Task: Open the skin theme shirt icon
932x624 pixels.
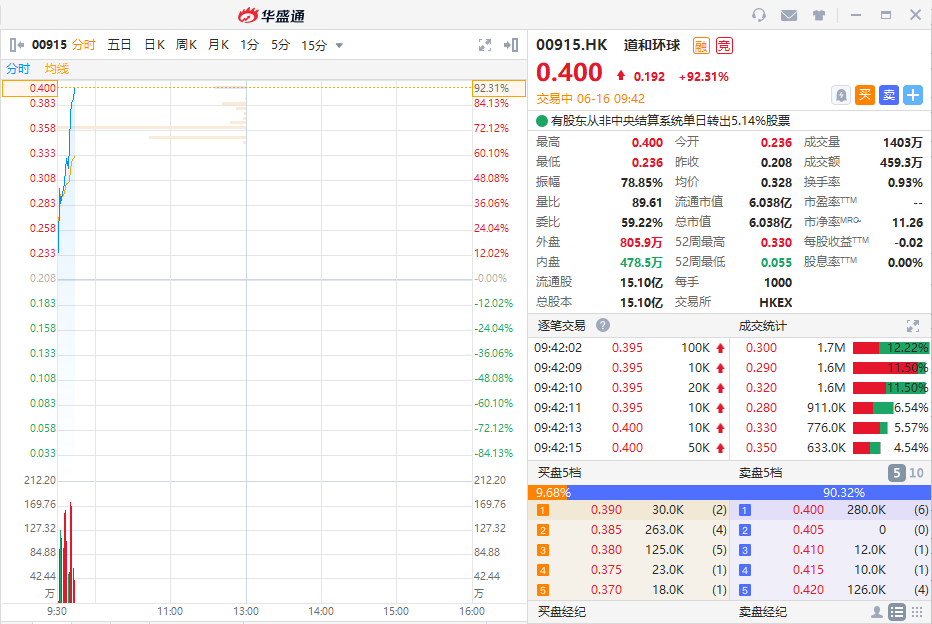Action: click(x=819, y=15)
